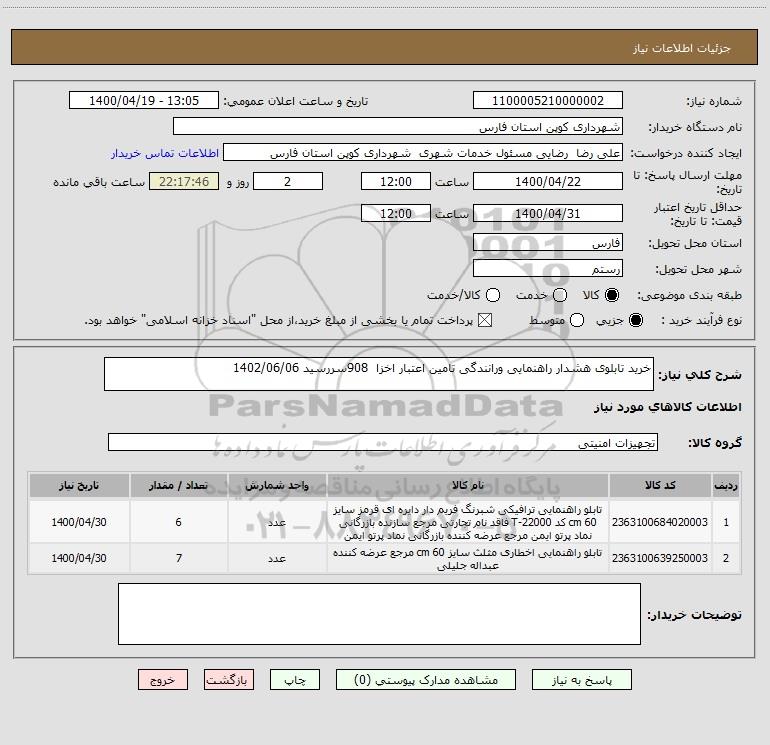Select the متوسط purchase type radio
Image resolution: width=770 pixels, height=745 pixels.
click(577, 320)
